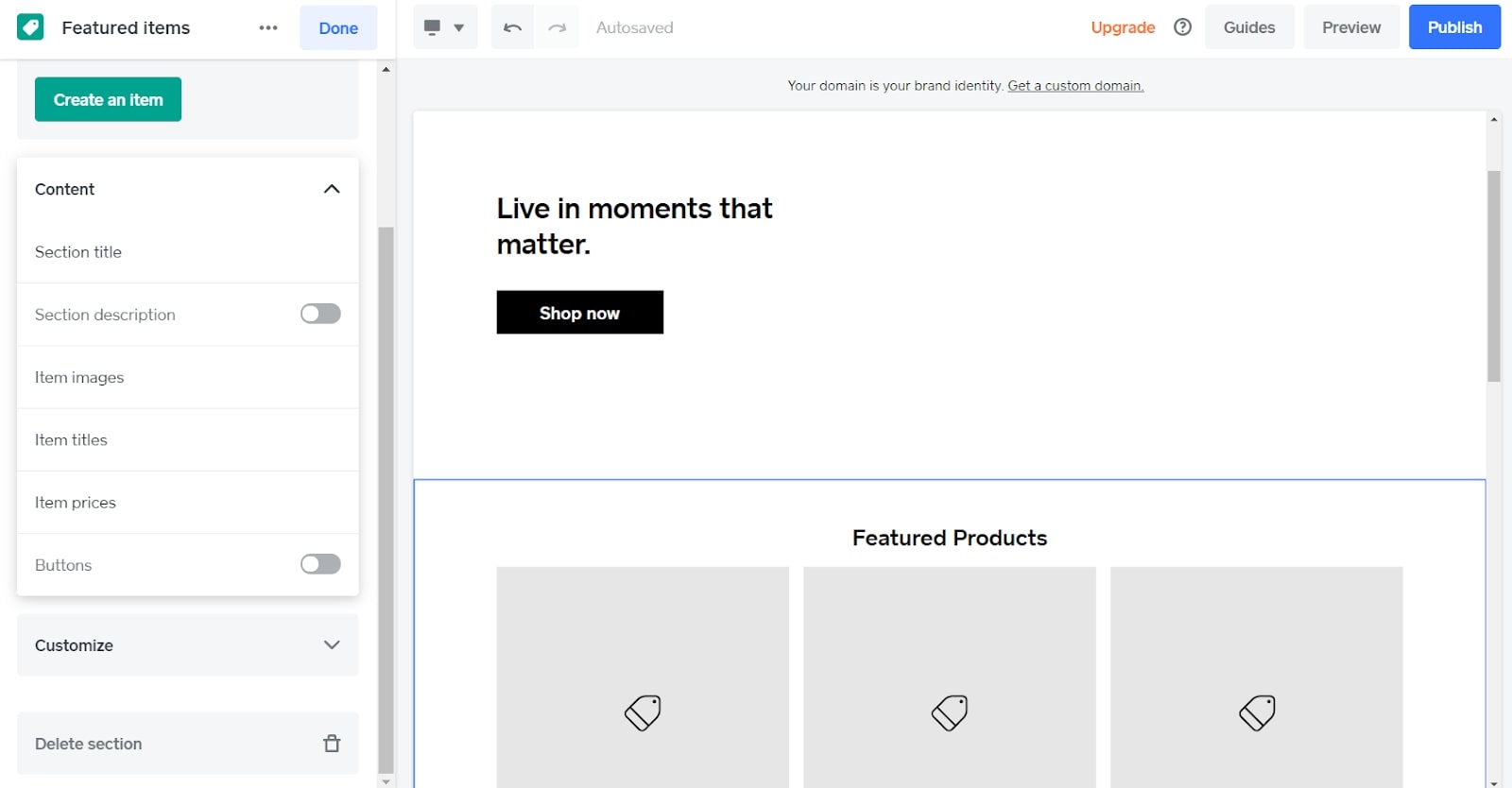
Task: Open the device view dropdown
Action: (445, 27)
